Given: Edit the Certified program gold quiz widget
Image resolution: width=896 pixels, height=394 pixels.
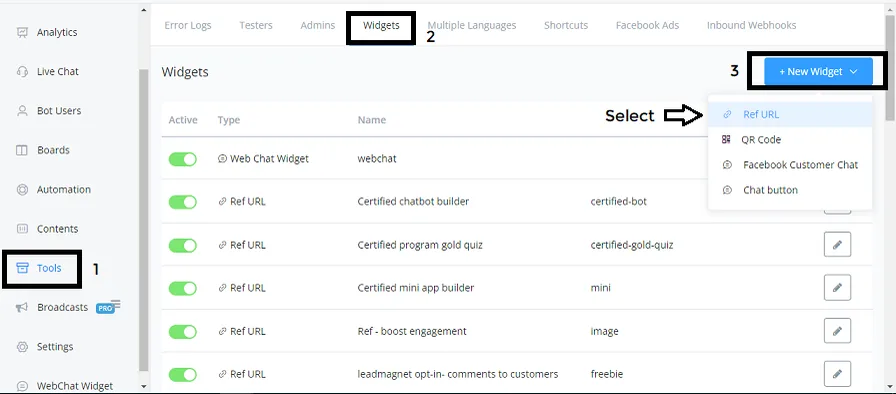Looking at the screenshot, I should (x=837, y=245).
